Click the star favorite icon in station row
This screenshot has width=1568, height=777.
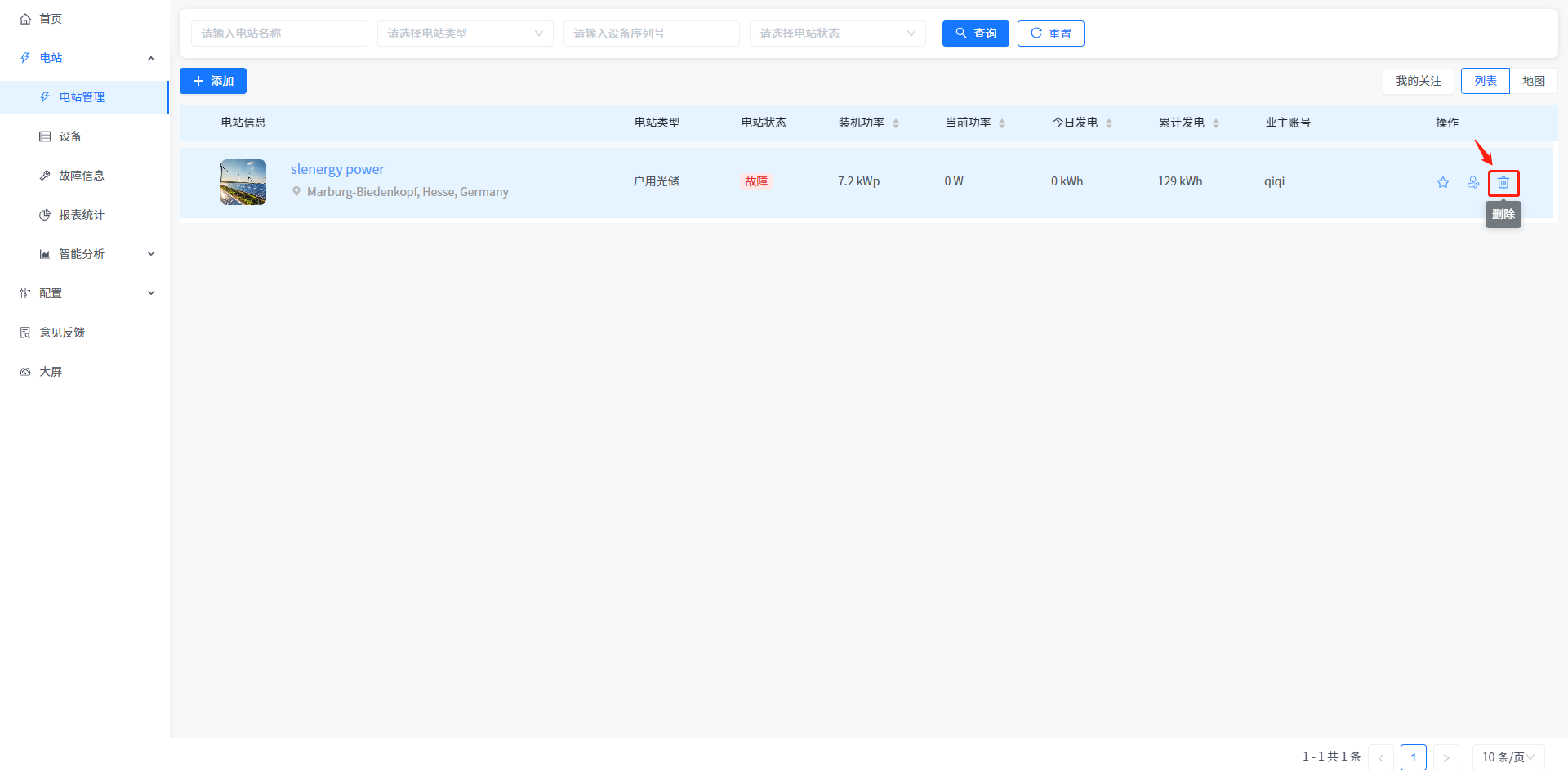click(1443, 182)
